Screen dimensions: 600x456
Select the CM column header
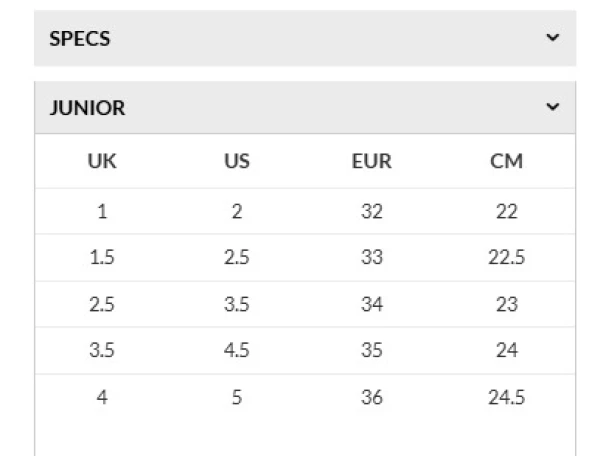pos(507,161)
